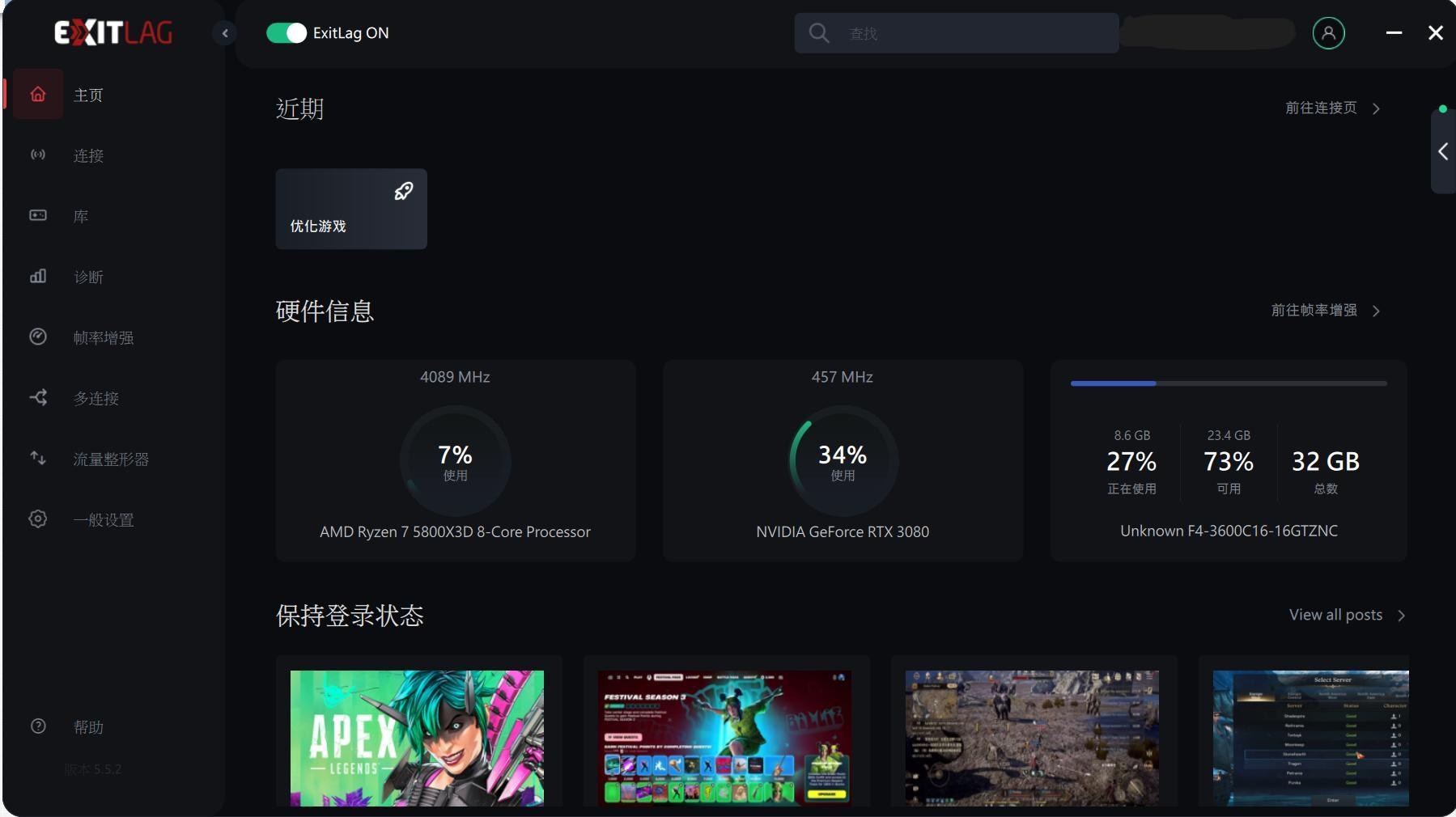Viewport: 1456px width, 817px height.
Task: Click the green status dot indicator
Action: pos(1443,108)
